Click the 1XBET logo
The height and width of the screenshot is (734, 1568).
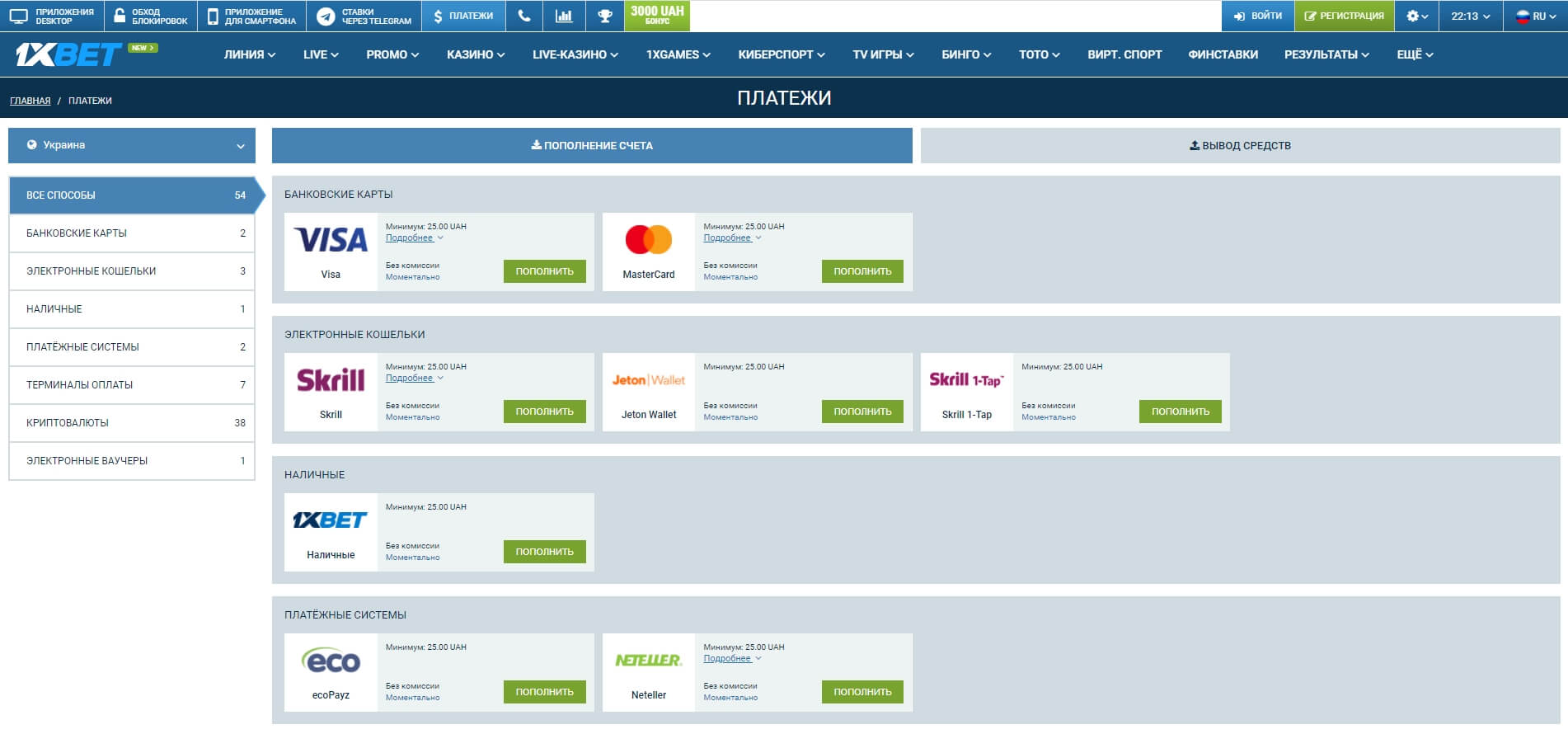(68, 55)
